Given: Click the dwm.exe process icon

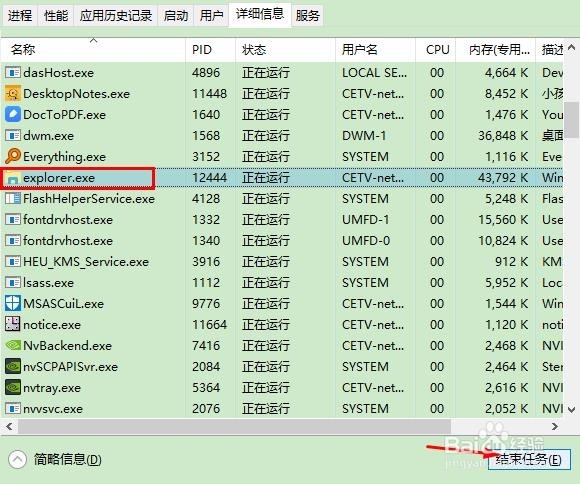Looking at the screenshot, I should [x=13, y=136].
